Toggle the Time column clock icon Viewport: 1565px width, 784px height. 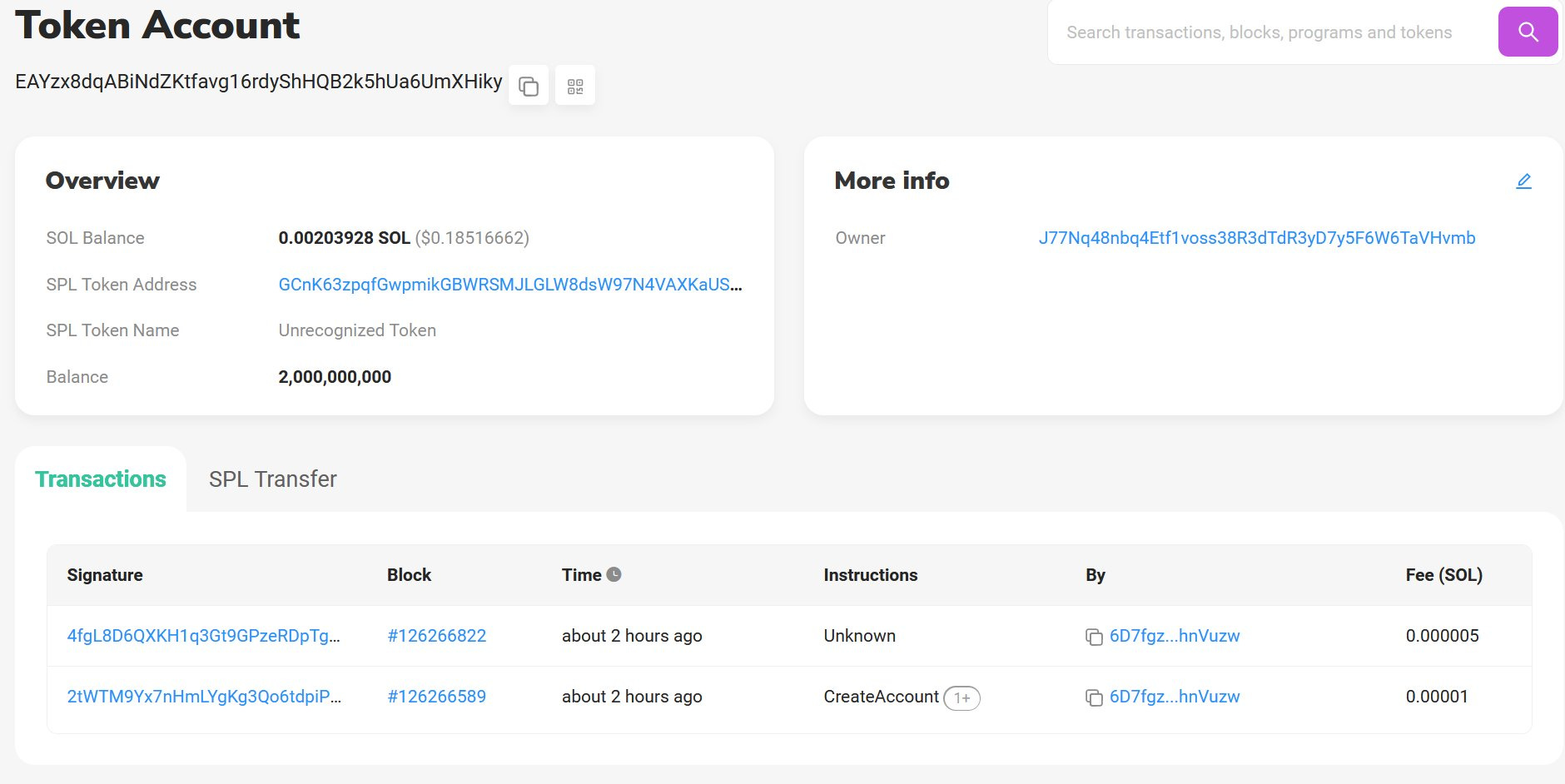pos(614,574)
